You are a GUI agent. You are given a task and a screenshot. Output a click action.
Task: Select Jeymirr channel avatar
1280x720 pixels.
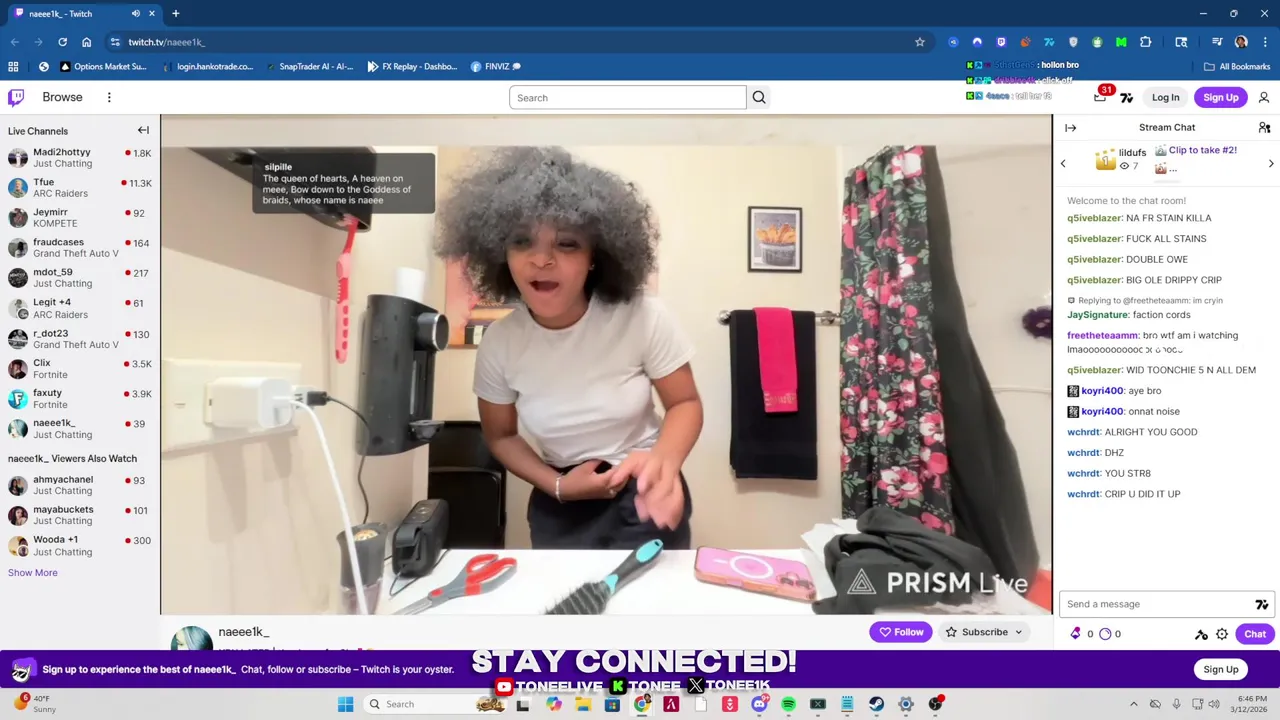17,217
